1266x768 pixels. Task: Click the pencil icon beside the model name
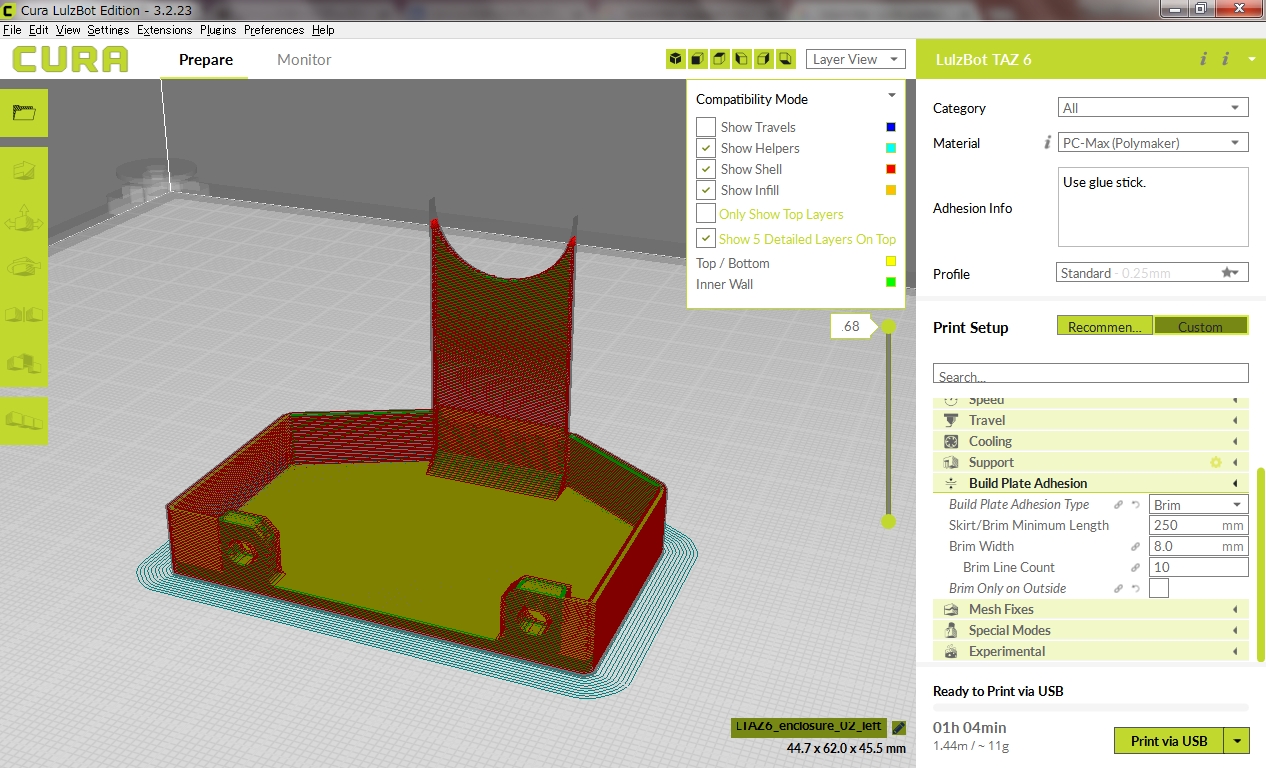click(x=898, y=728)
